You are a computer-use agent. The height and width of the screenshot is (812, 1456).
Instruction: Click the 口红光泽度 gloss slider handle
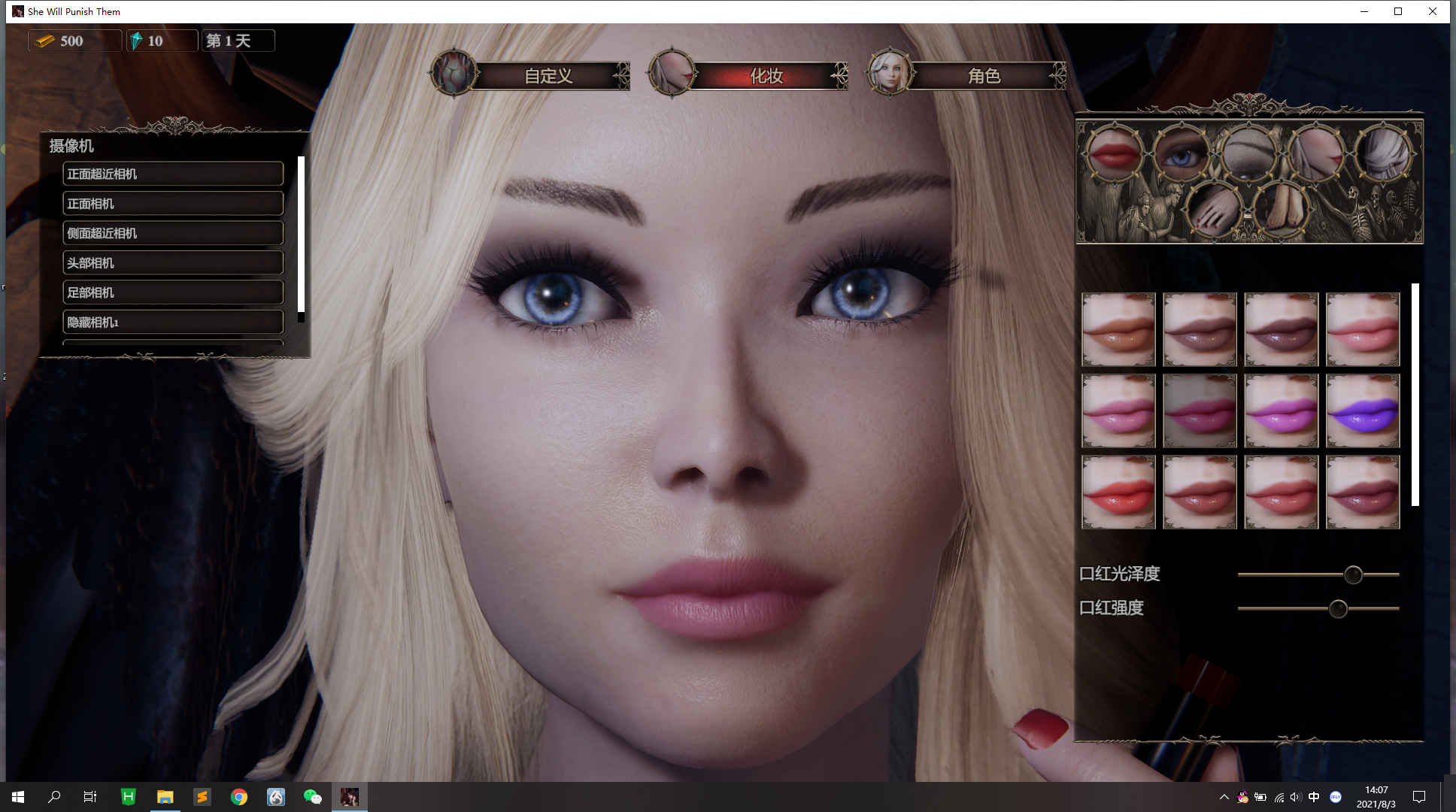click(1353, 575)
